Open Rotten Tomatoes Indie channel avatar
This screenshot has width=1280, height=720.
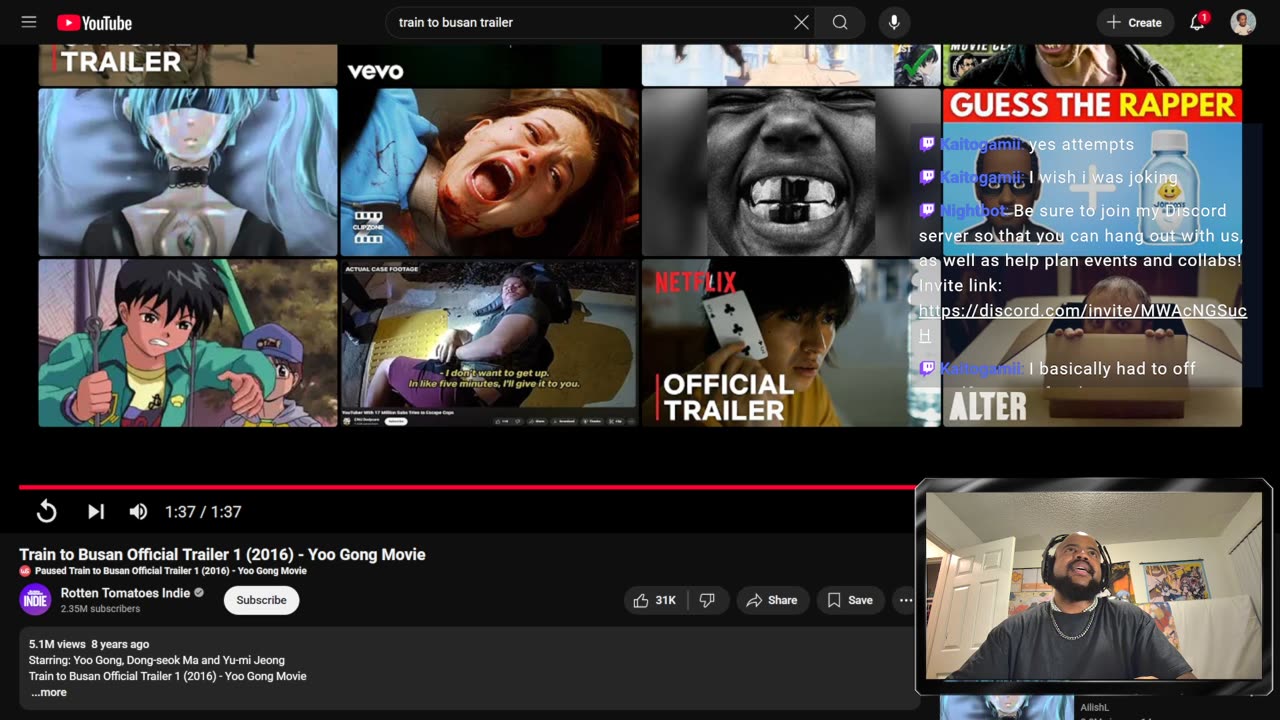[35, 600]
